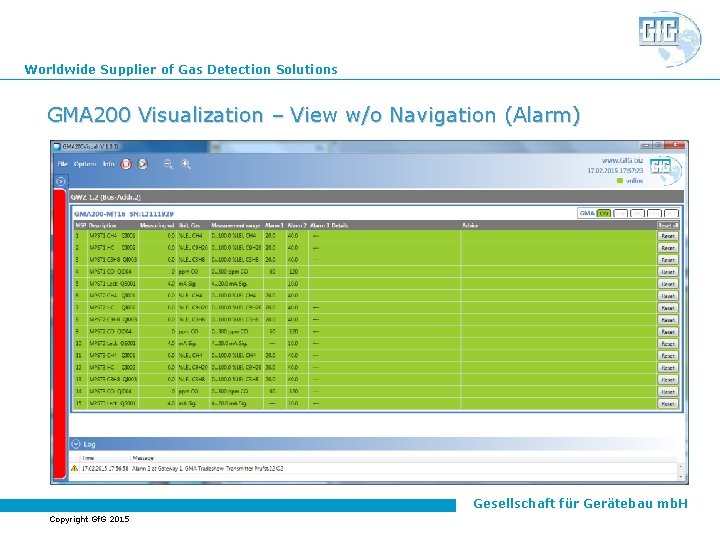Screen dimensions: 720x540
Task: Click the zoom in magnifier icon
Action: [186, 164]
